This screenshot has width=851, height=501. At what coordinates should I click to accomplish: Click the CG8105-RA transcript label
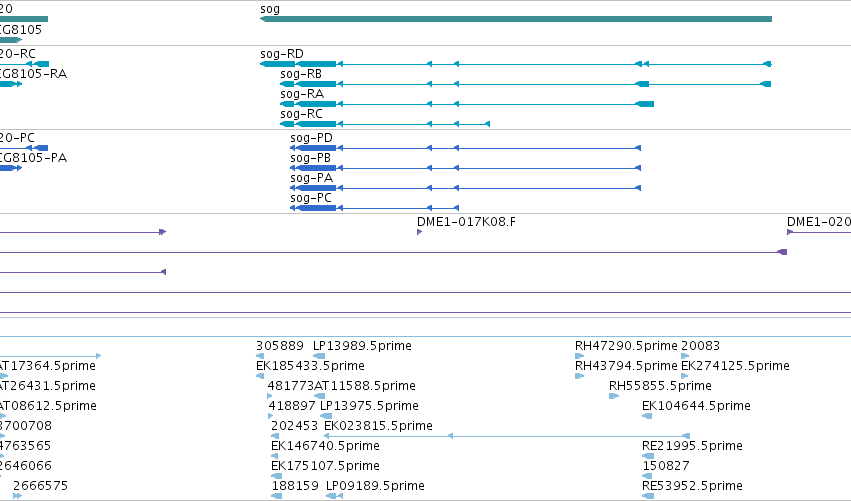click(33, 74)
